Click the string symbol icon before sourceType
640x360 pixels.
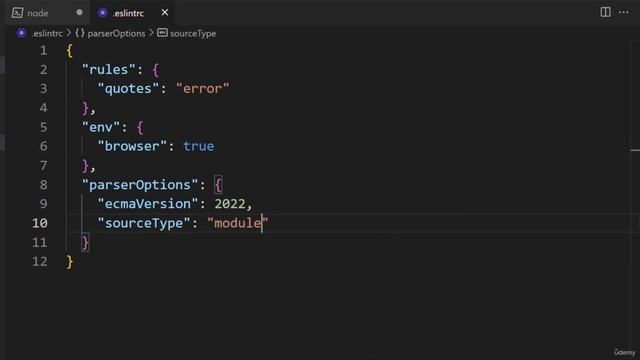pyautogui.click(x=162, y=33)
